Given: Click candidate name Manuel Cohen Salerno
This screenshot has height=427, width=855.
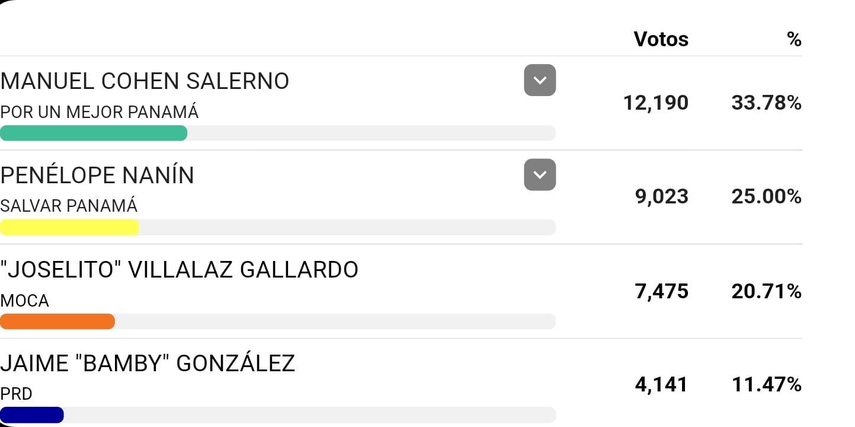Looking at the screenshot, I should pos(145,82).
